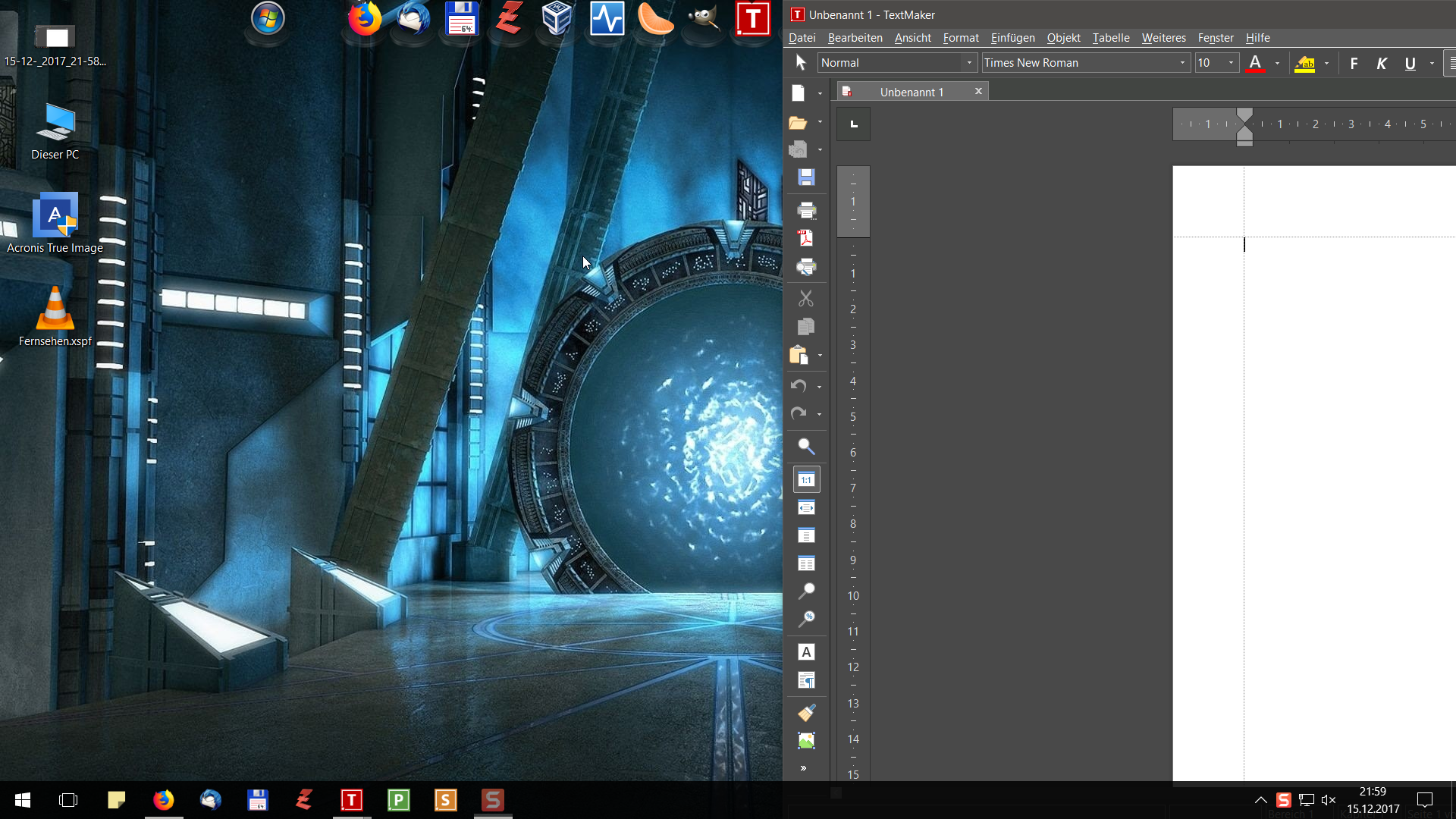This screenshot has height=819, width=1456.
Task: Select the Dieser PC desktop icon
Action: pos(55,131)
